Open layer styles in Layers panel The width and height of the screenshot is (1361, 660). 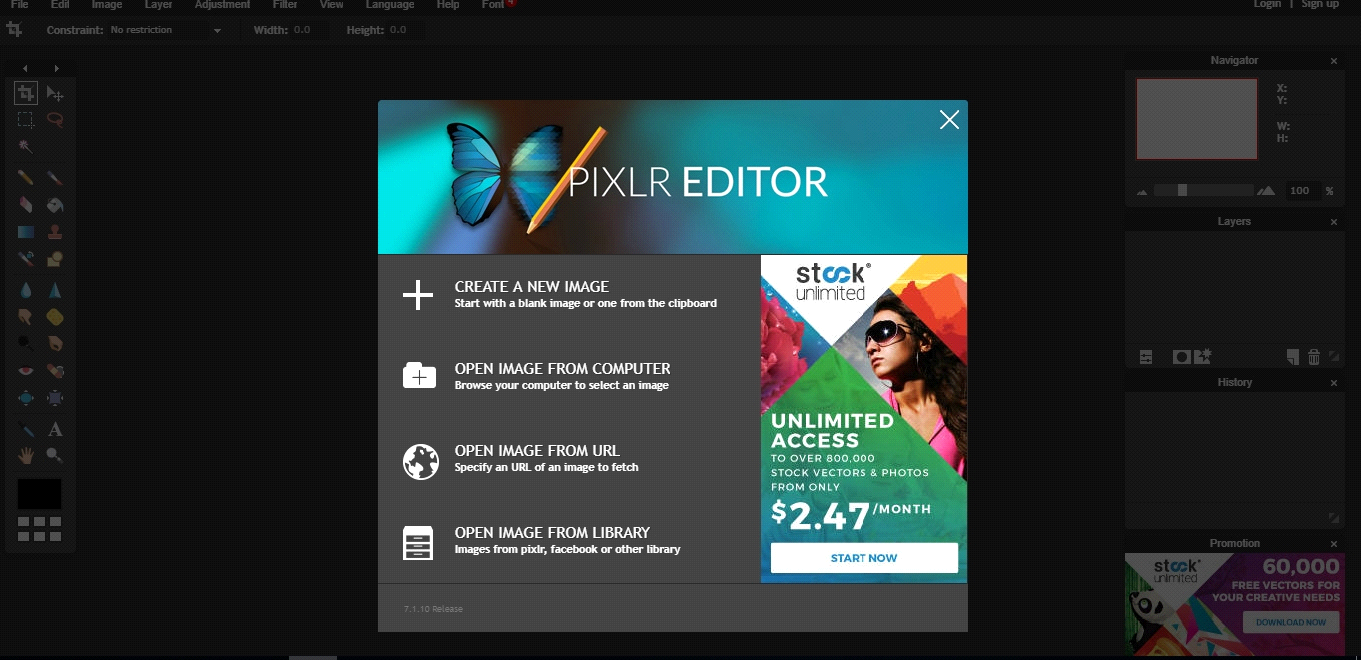pos(1202,356)
